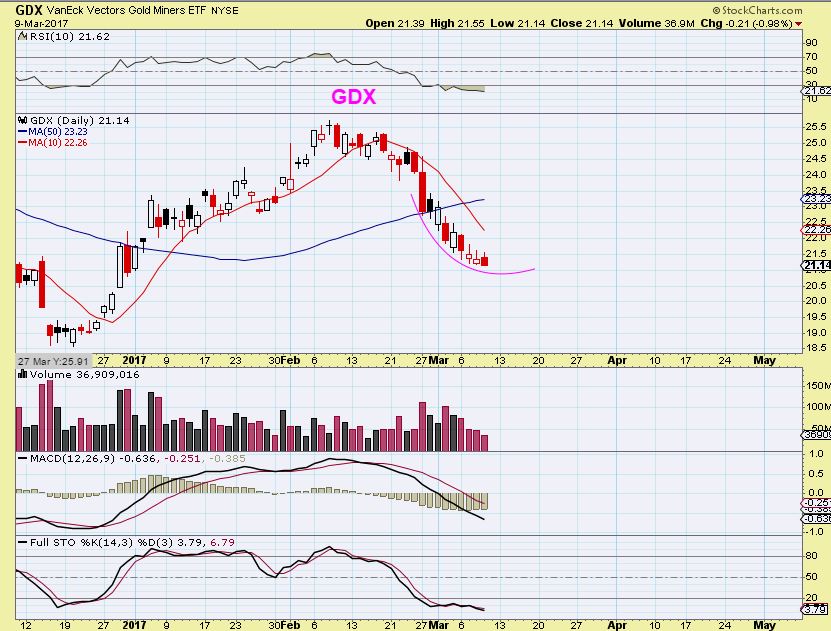Click the 22.26 MA(10) price tag on axis
The width and height of the screenshot is (831, 631).
pos(816,229)
